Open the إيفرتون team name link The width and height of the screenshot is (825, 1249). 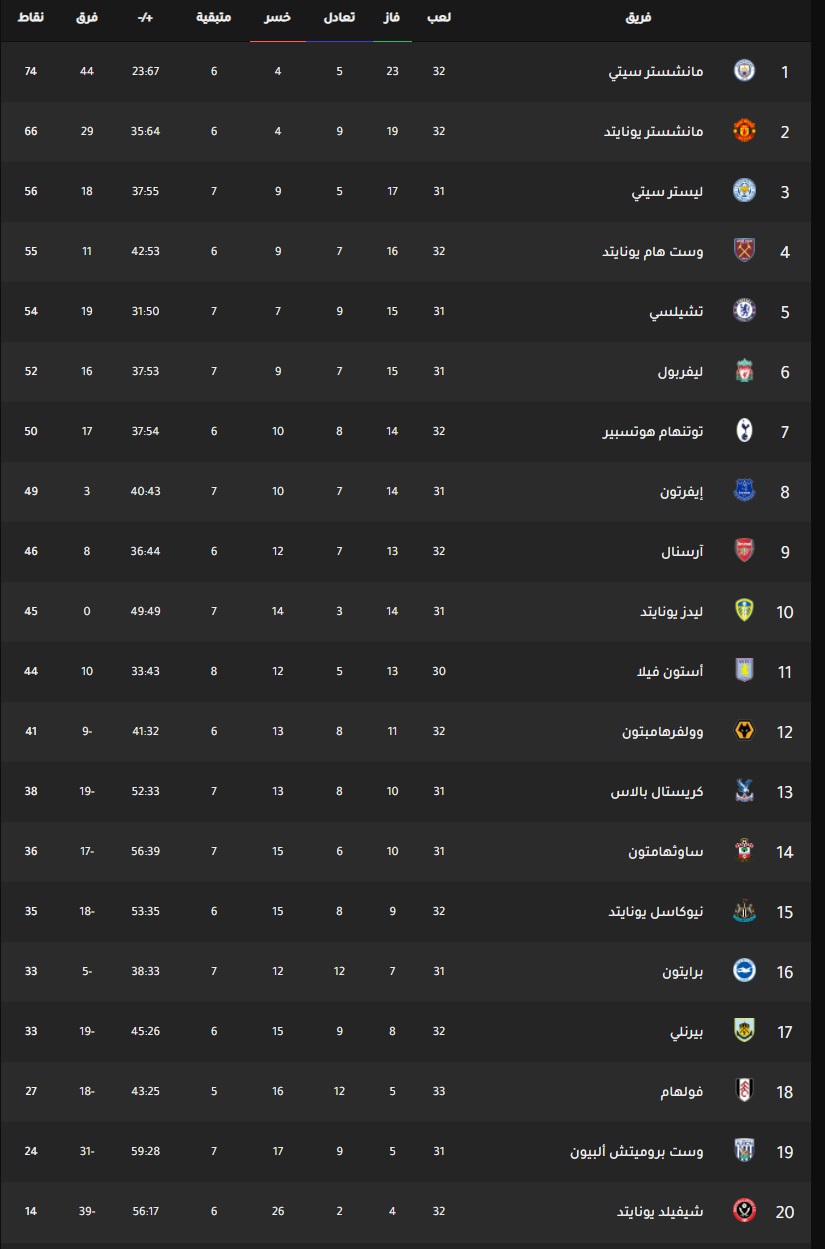pos(681,491)
